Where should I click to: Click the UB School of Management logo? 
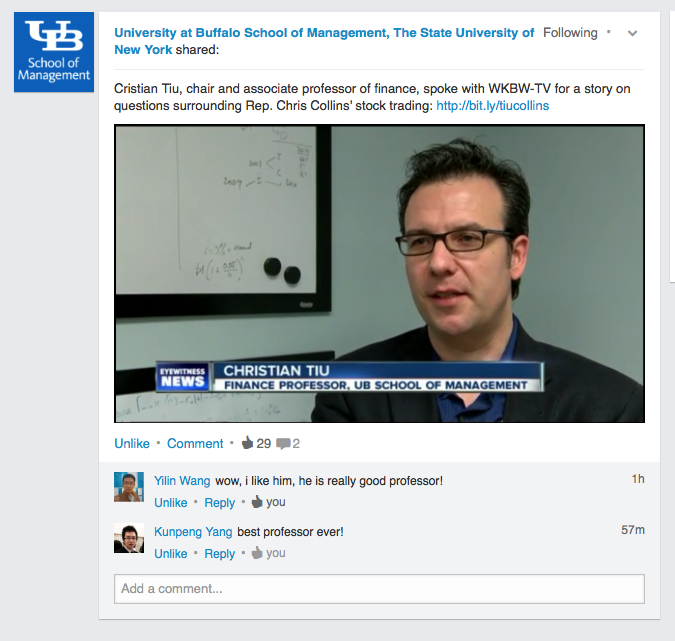coord(54,53)
